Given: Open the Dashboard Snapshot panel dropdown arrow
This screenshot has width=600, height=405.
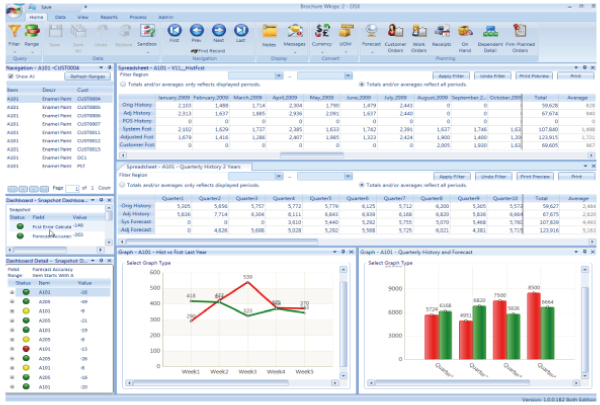Looking at the screenshot, I should pyautogui.click(x=93, y=200).
